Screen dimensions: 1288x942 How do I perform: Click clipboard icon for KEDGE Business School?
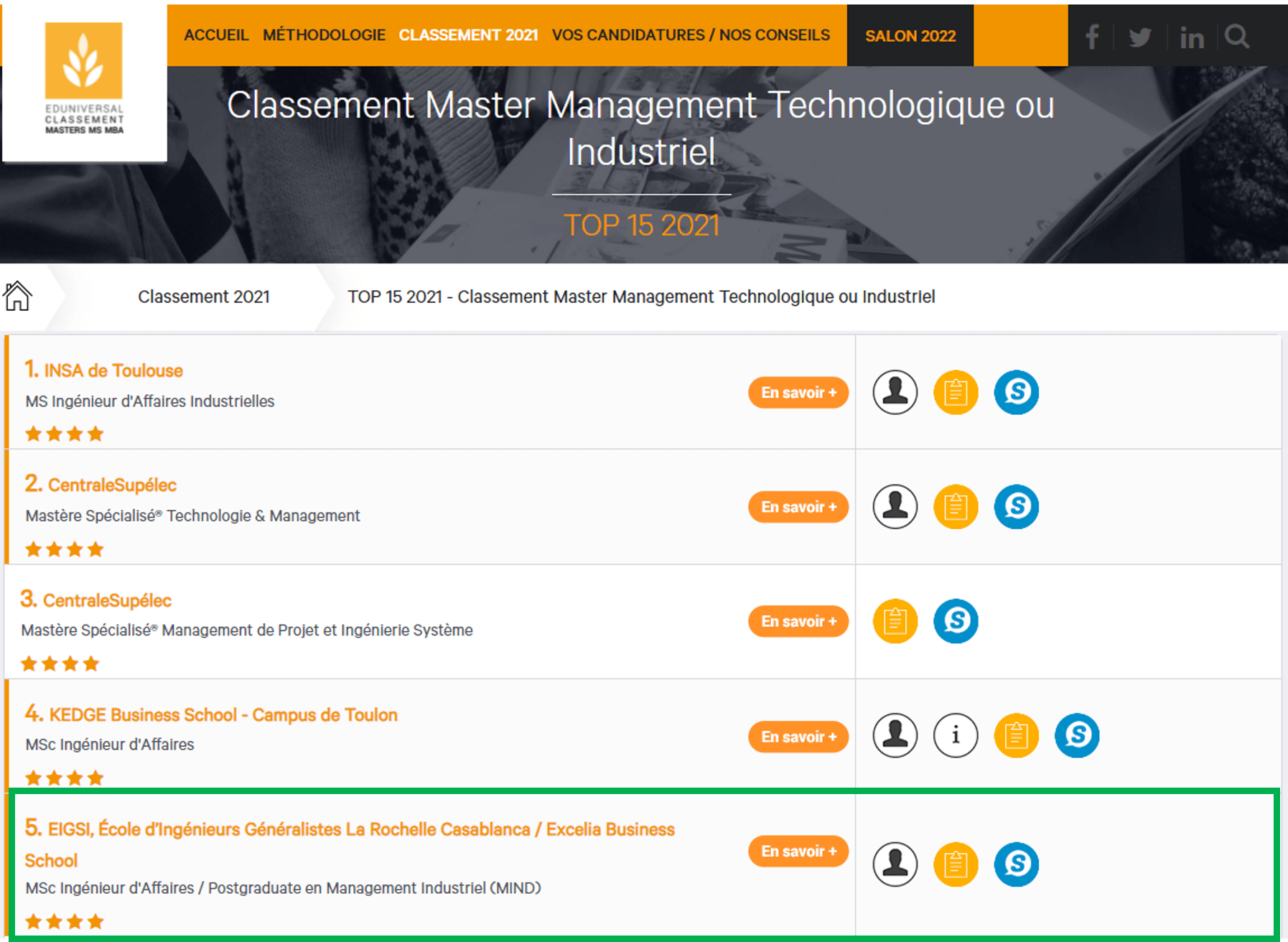[x=1017, y=735]
